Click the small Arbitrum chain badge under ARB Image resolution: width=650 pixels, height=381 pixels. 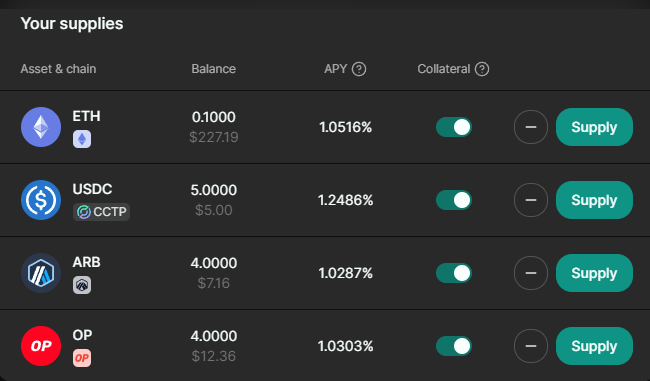coord(82,285)
